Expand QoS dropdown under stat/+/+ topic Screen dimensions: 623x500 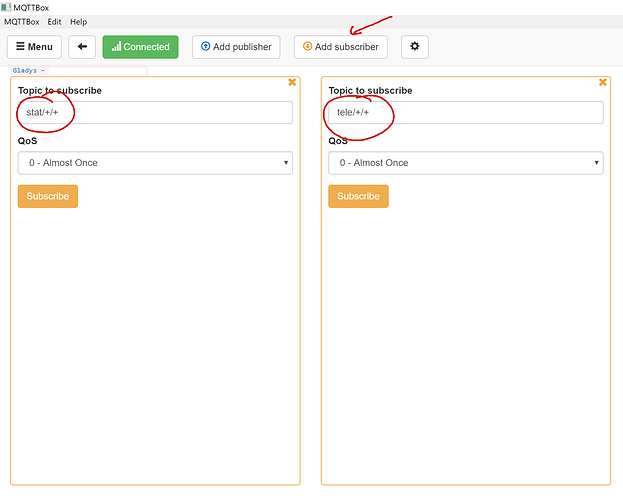tap(155, 163)
